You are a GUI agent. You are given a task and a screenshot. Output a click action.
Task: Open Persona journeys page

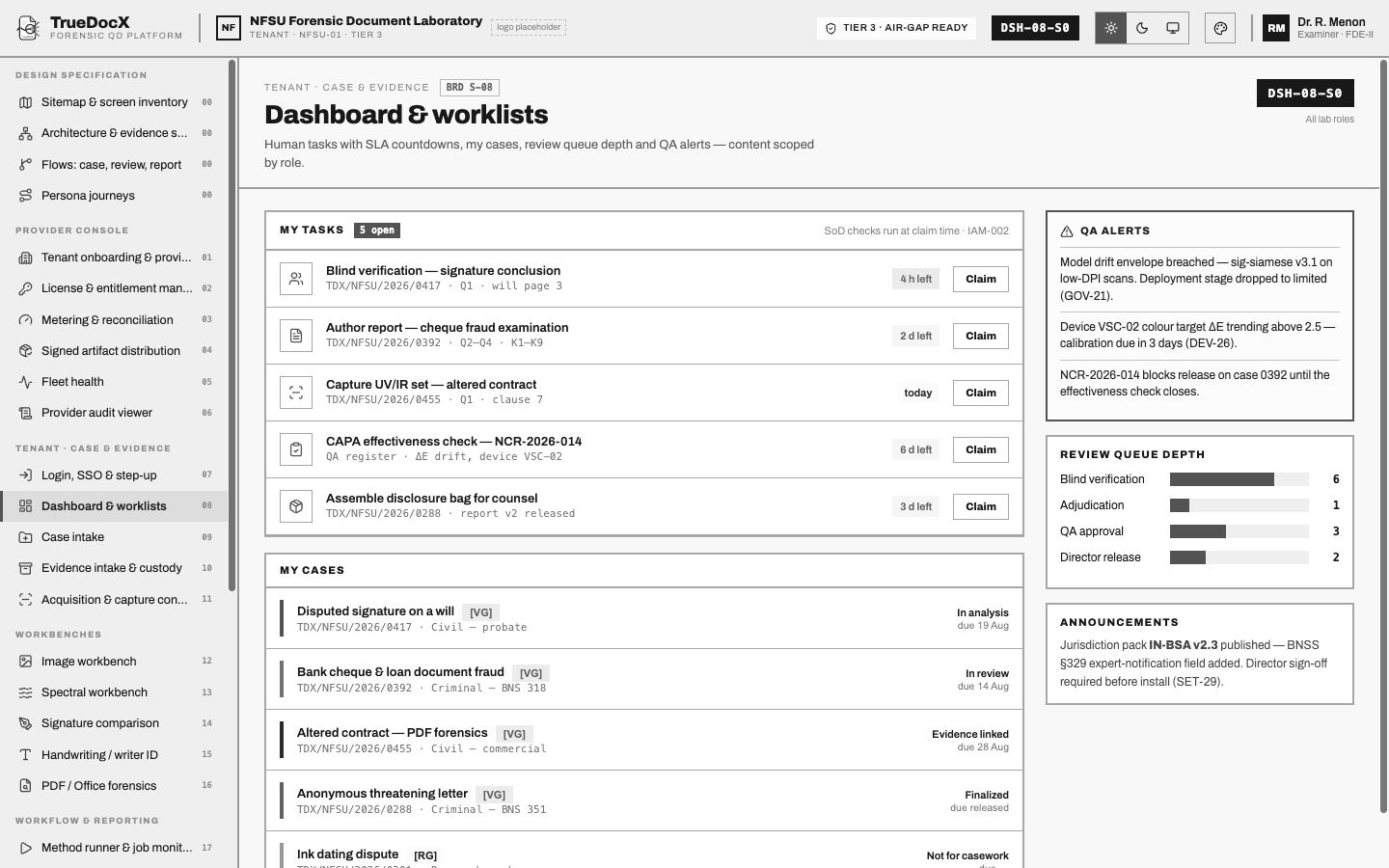click(114, 196)
